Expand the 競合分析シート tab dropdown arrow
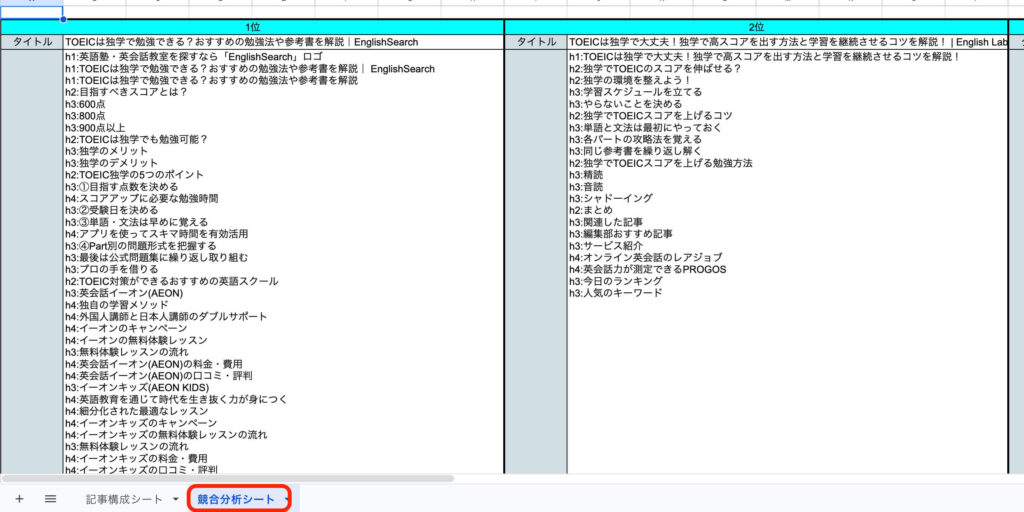Screen dimensions: 1024x512 coord(287,498)
